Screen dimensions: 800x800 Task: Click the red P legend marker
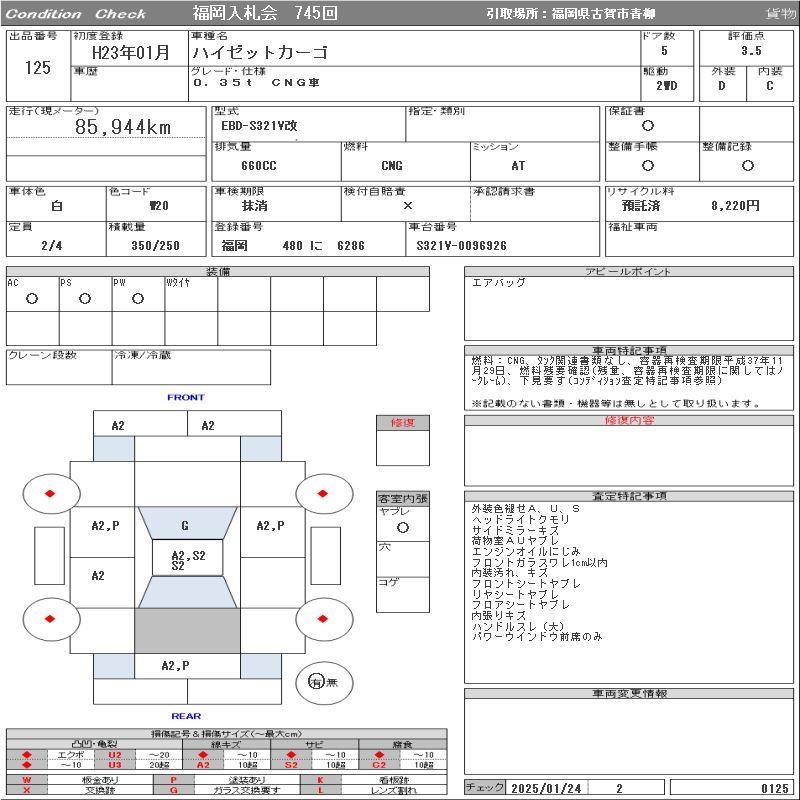pyautogui.click(x=173, y=780)
